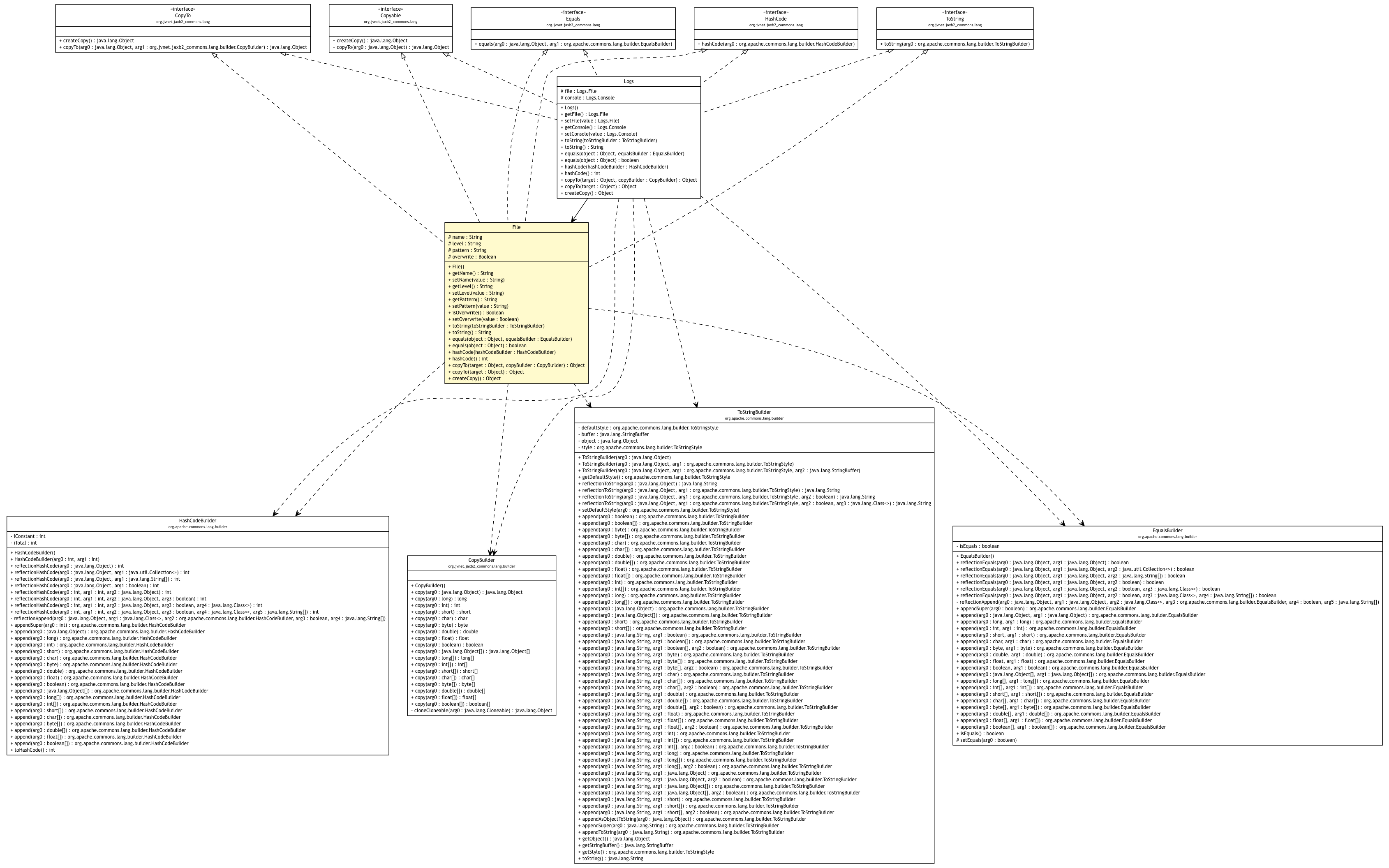This screenshot has width=1389, height=868.
Task: Click '- reflectionAppend' method in EqualsBuilder
Action: pos(1167,602)
